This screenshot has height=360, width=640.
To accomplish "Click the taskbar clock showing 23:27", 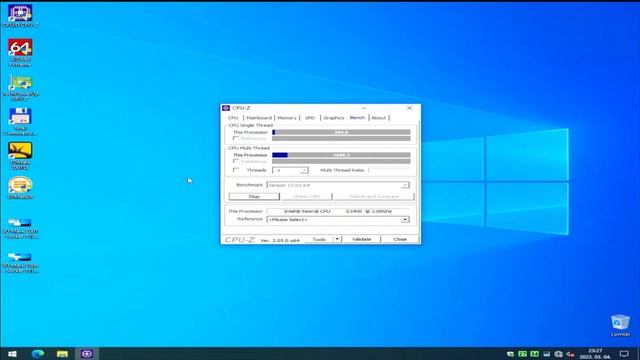I will pyautogui.click(x=595, y=353).
